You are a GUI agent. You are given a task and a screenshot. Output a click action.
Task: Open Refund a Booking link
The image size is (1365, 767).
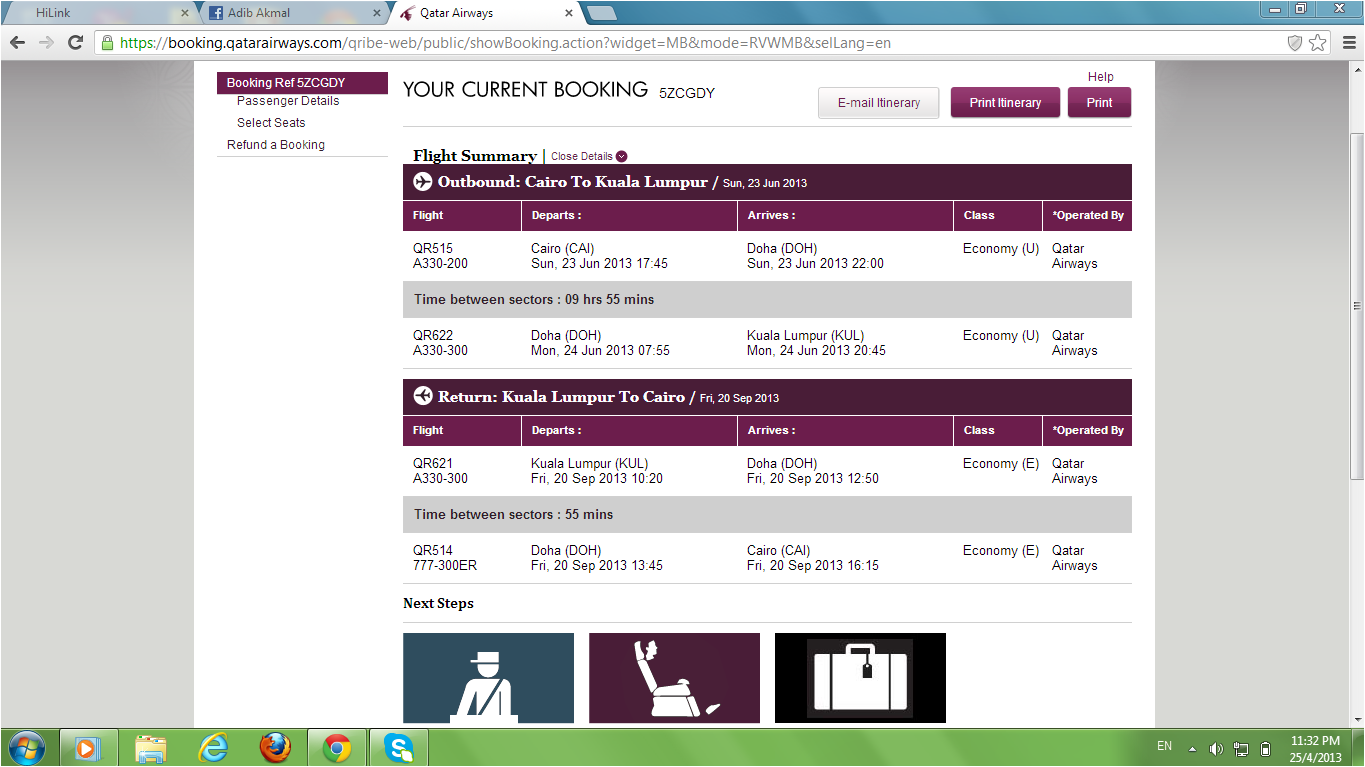tap(276, 145)
